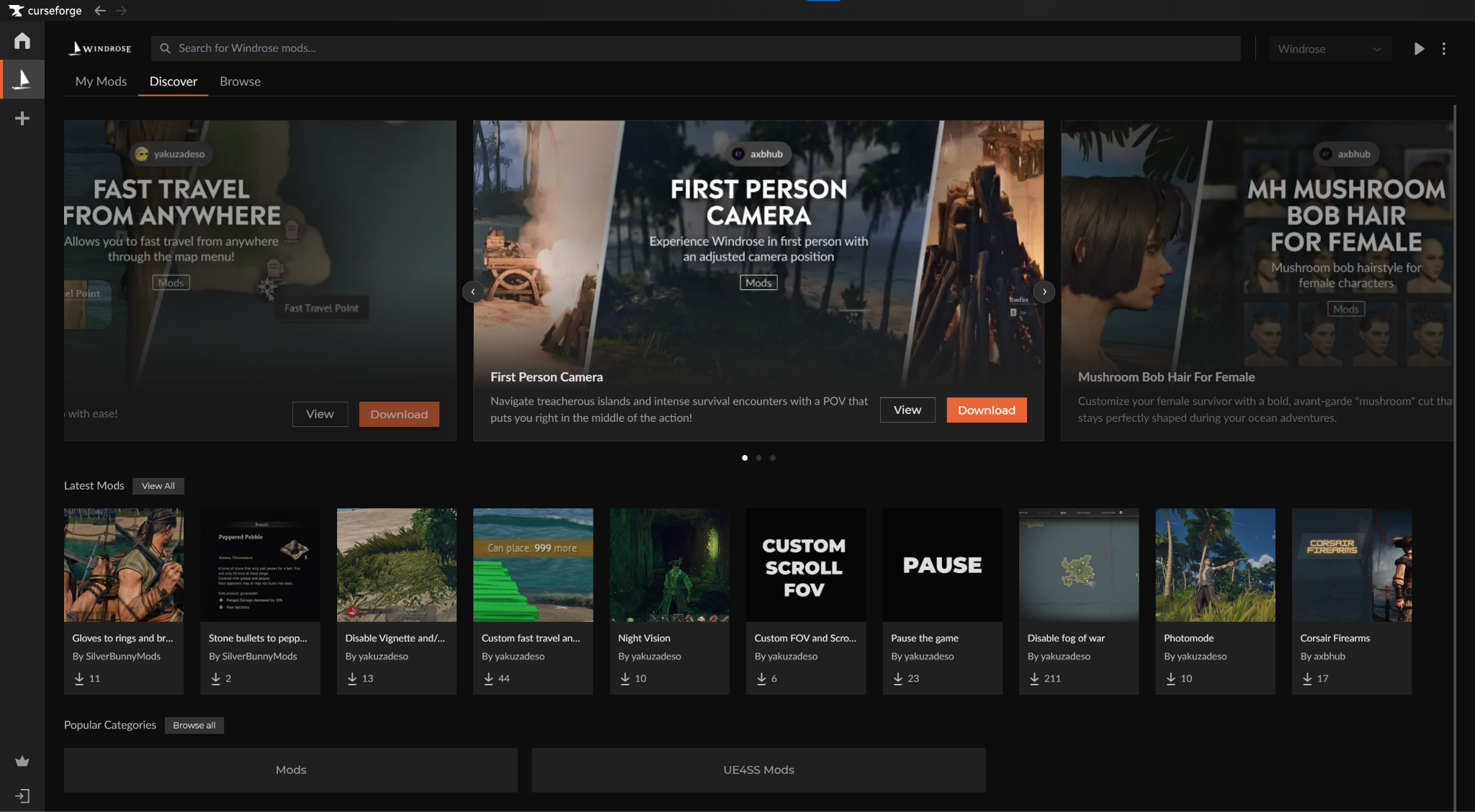The height and width of the screenshot is (812, 1475).
Task: Select the second carousel dot
Action: [x=758, y=458]
